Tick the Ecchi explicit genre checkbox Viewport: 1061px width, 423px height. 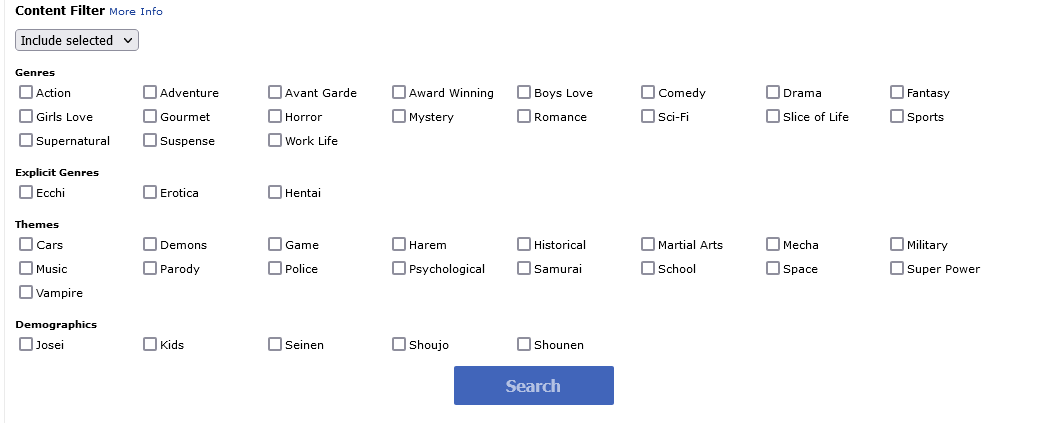click(26, 193)
